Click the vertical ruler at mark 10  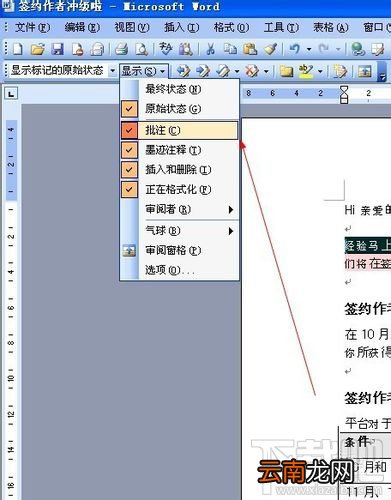tap(11, 378)
